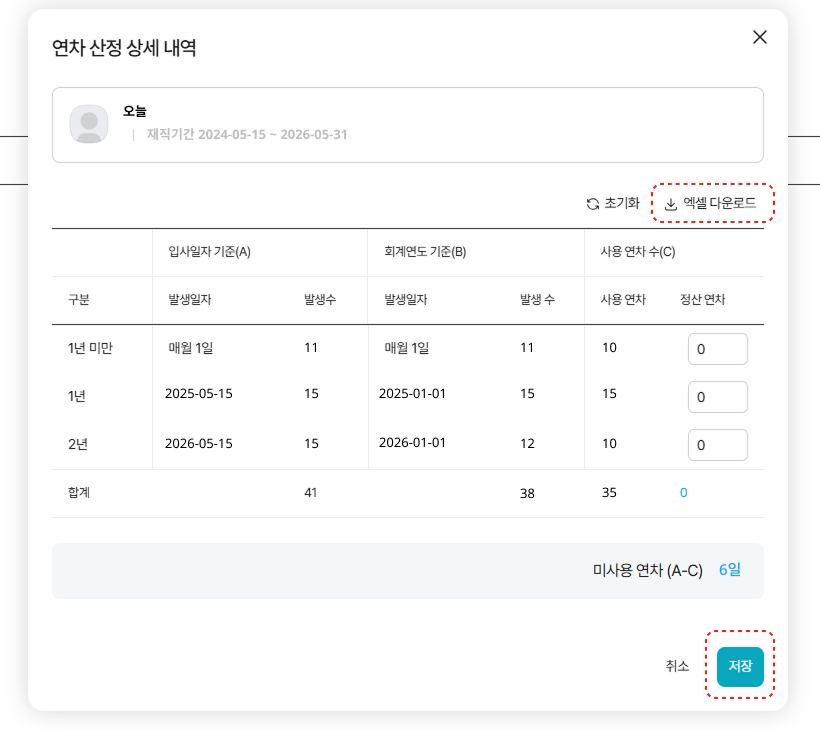This screenshot has height=730, width=820.
Task: Click the 재직기간 date range text
Action: point(247,134)
